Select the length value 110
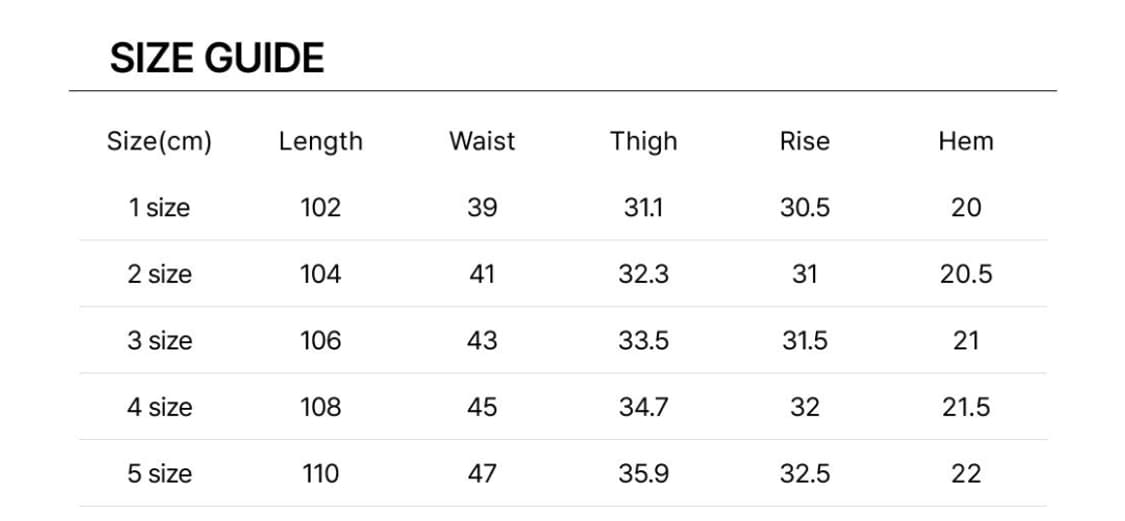The width and height of the screenshot is (1125, 521). [320, 474]
